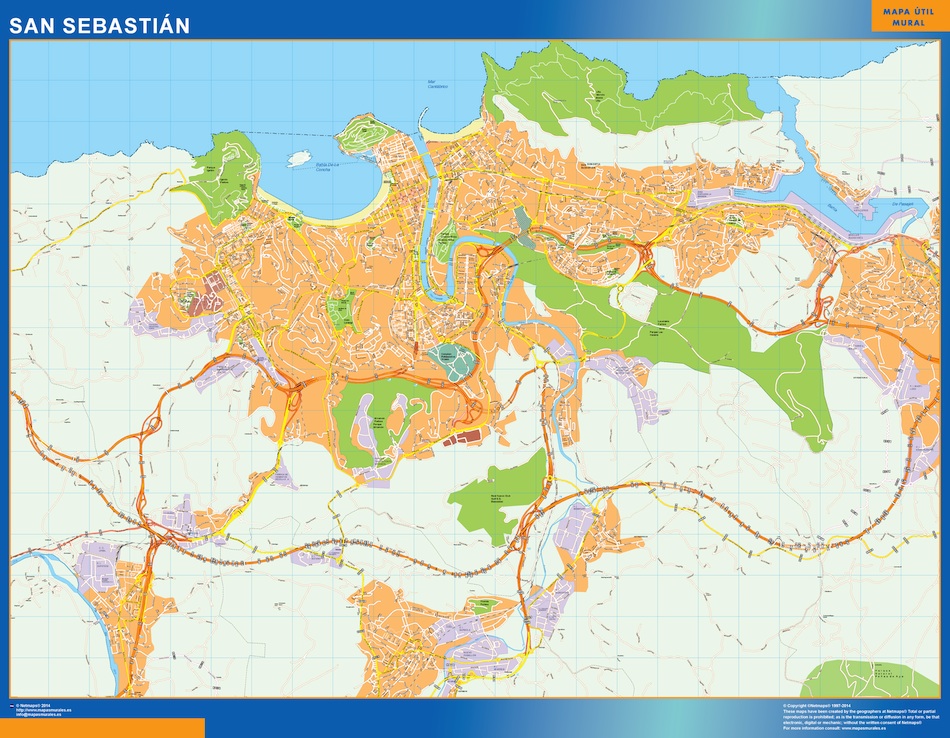Click the orange bar in the bottom-left corner
This screenshot has height=738, width=950.
click(x=102, y=727)
